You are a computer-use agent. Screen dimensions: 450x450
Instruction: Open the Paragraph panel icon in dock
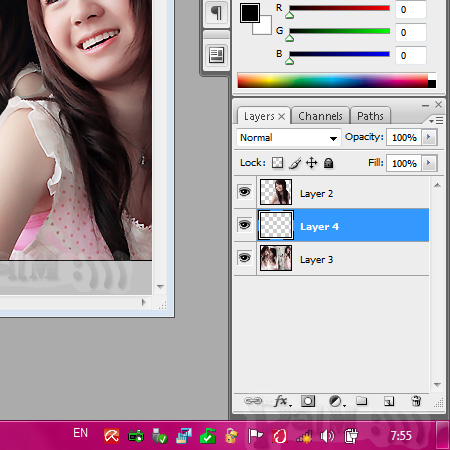coord(216,55)
